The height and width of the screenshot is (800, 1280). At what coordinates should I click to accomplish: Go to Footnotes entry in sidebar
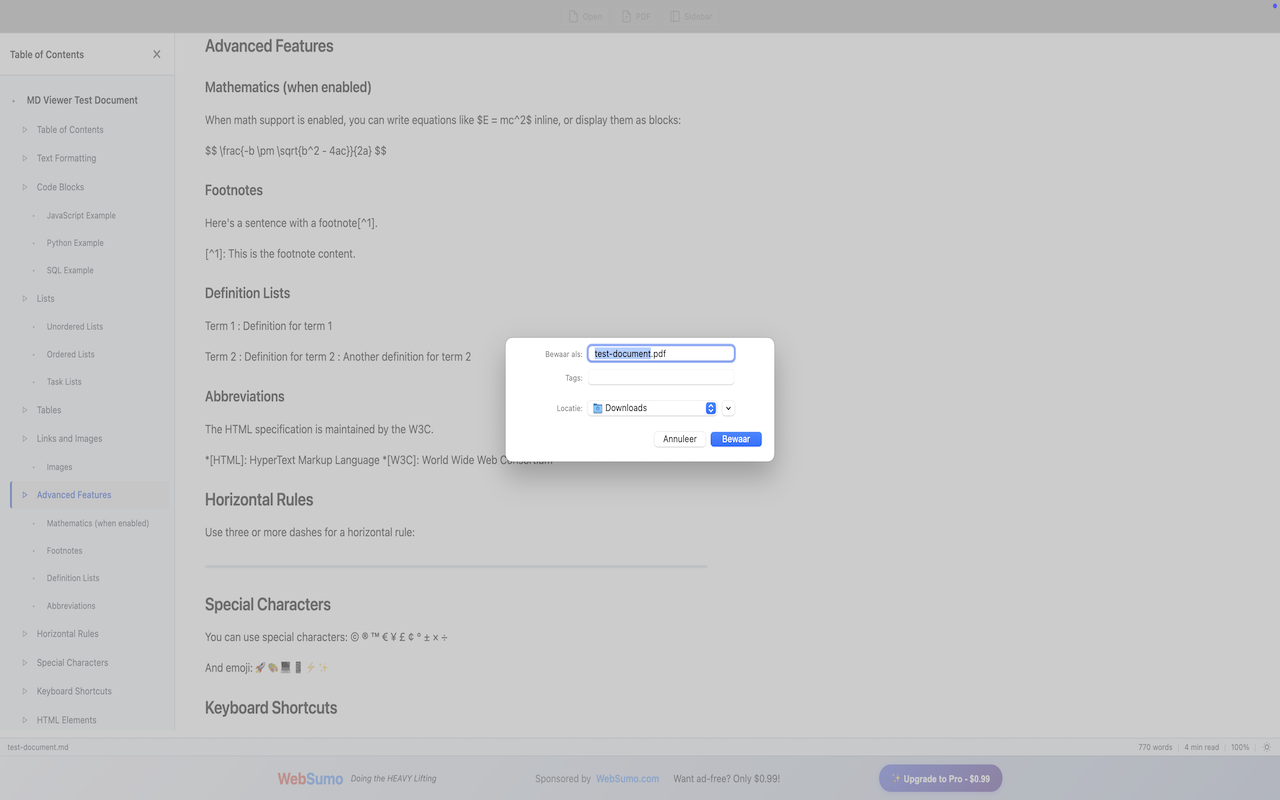(65, 550)
